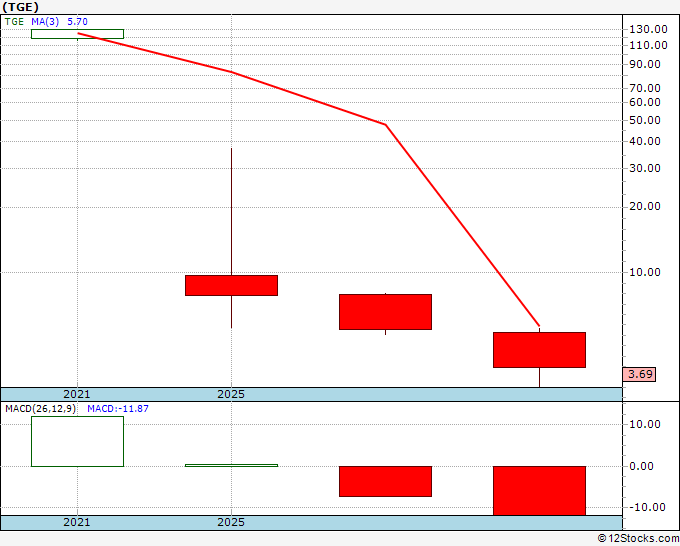Viewport: 680px width, 546px height.
Task: Click the shorter red MACD histogram bar
Action: click(385, 481)
